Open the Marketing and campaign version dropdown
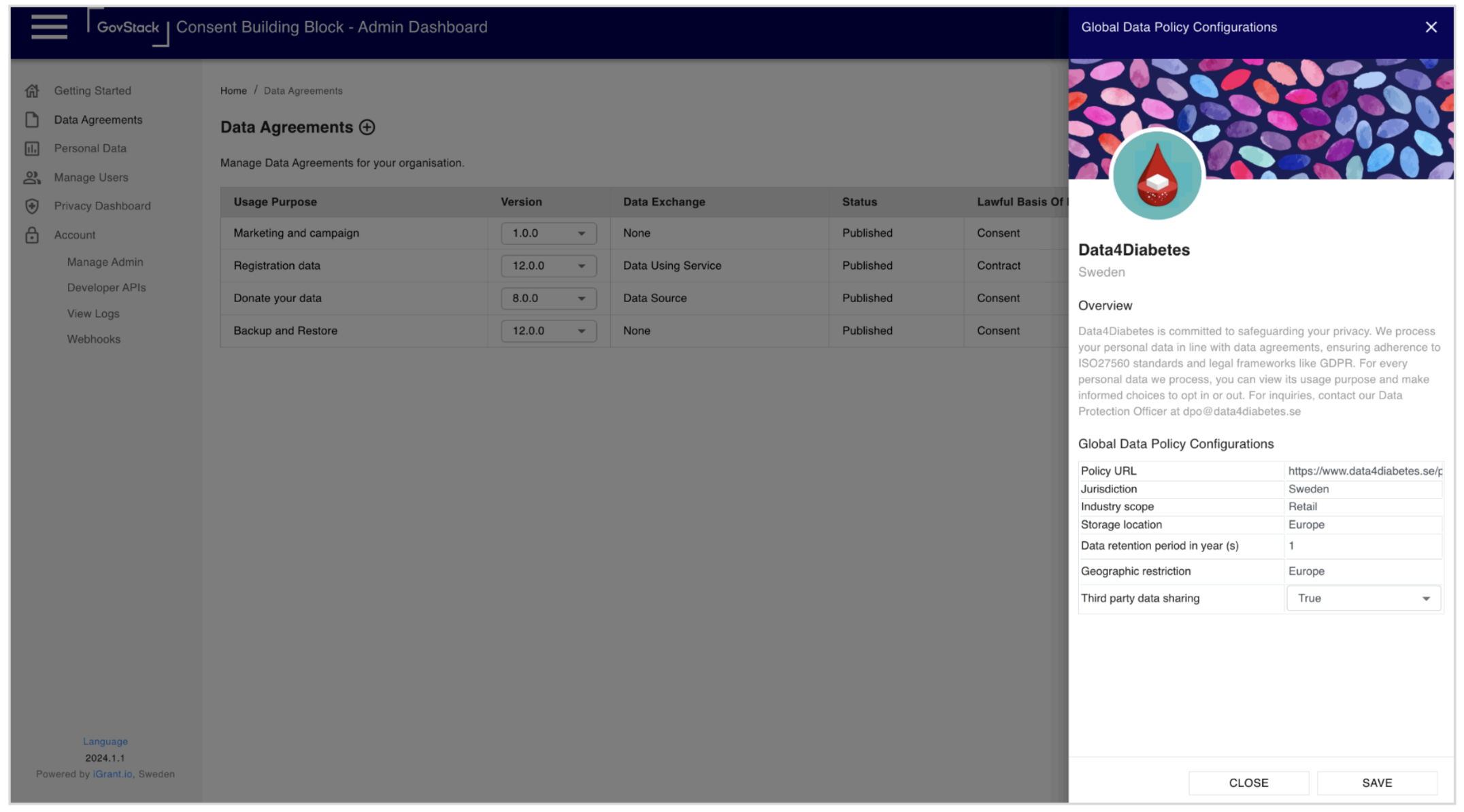Viewport: 1464px width, 812px height. pos(548,233)
